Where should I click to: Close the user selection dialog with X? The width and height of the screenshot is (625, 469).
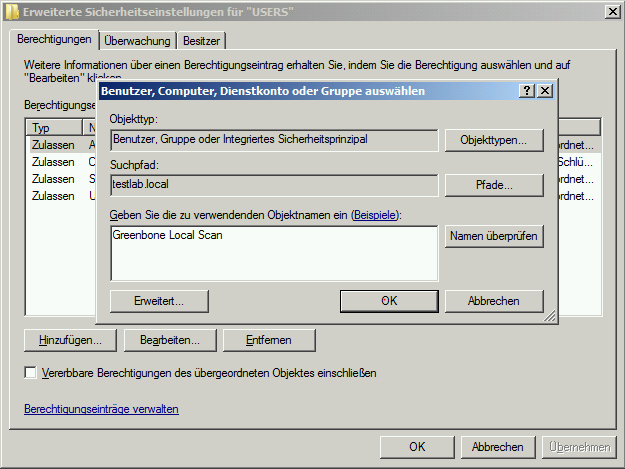pyautogui.click(x=544, y=91)
